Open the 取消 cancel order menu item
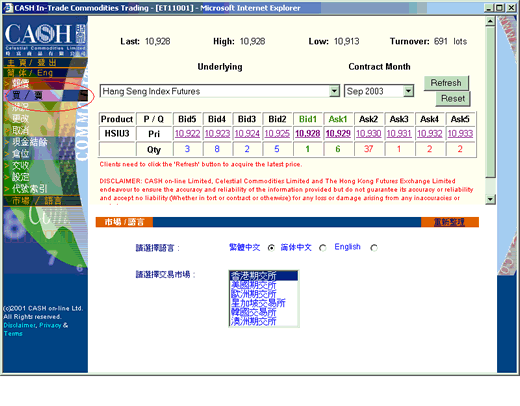This screenshot has height=406, width=520. (21, 130)
